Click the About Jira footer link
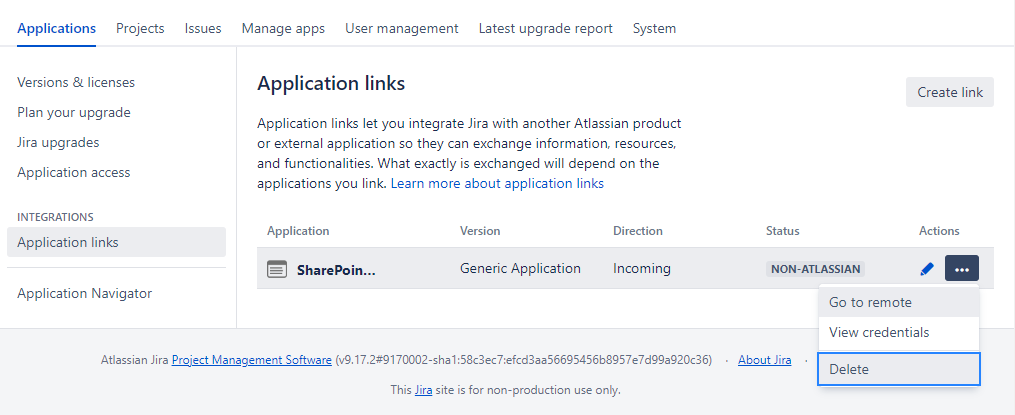 pos(764,360)
